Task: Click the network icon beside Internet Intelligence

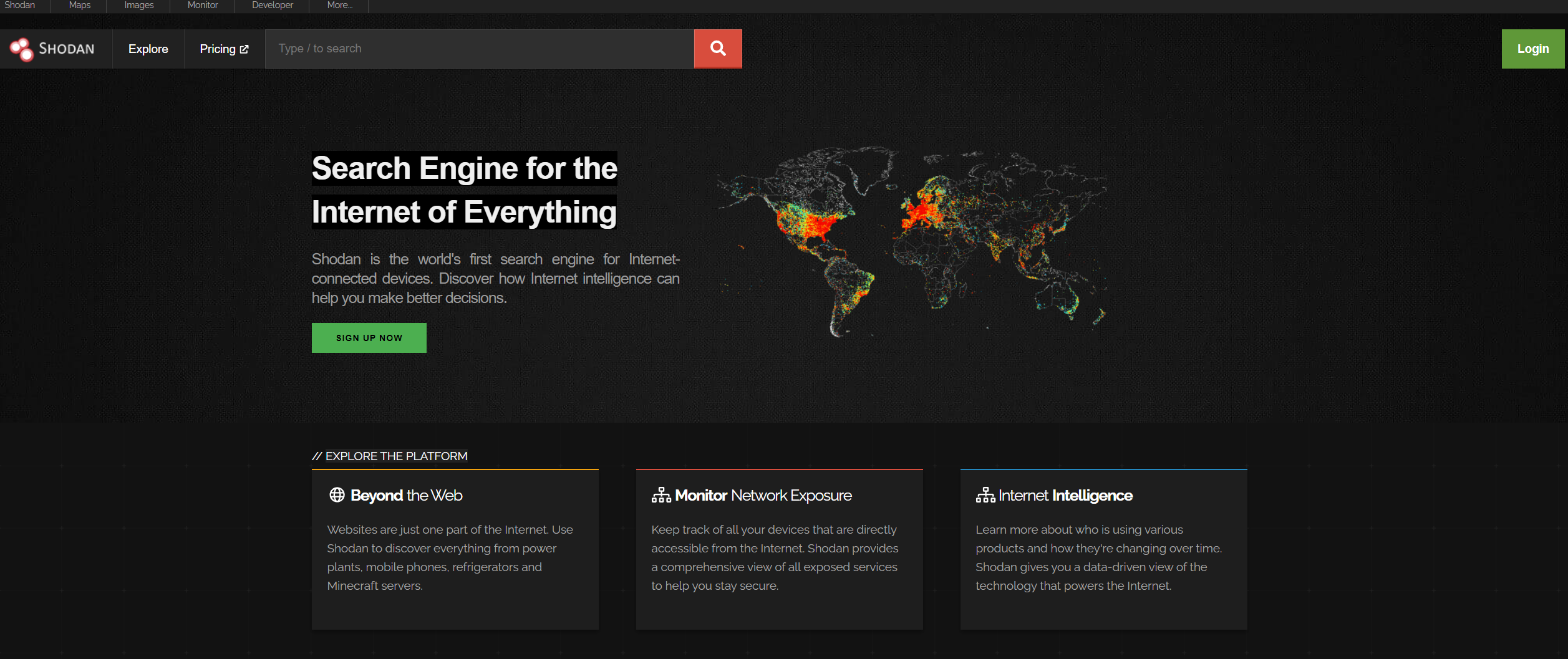Action: pos(985,495)
